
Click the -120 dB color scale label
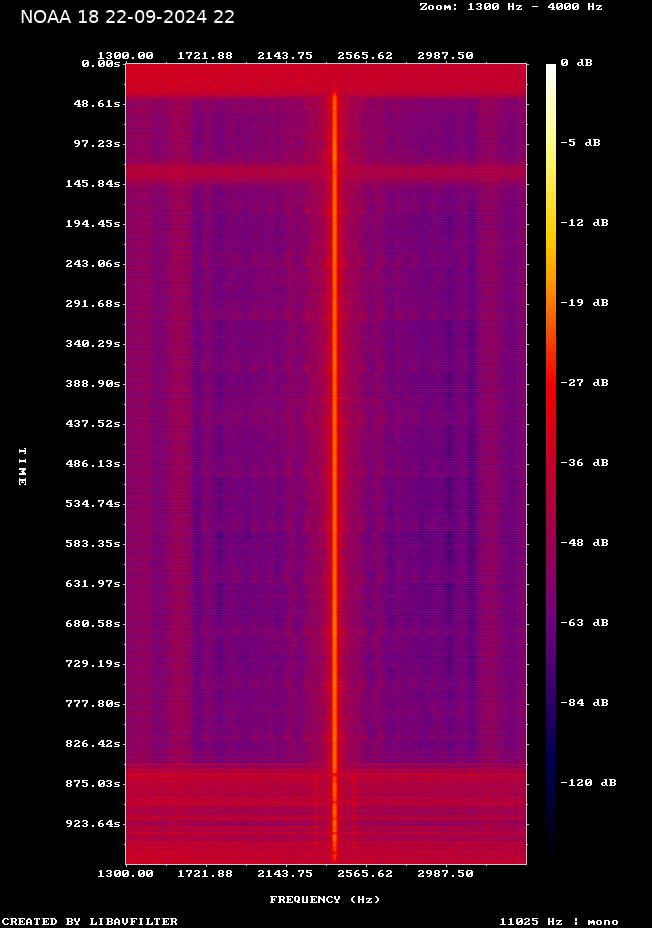pyautogui.click(x=588, y=783)
